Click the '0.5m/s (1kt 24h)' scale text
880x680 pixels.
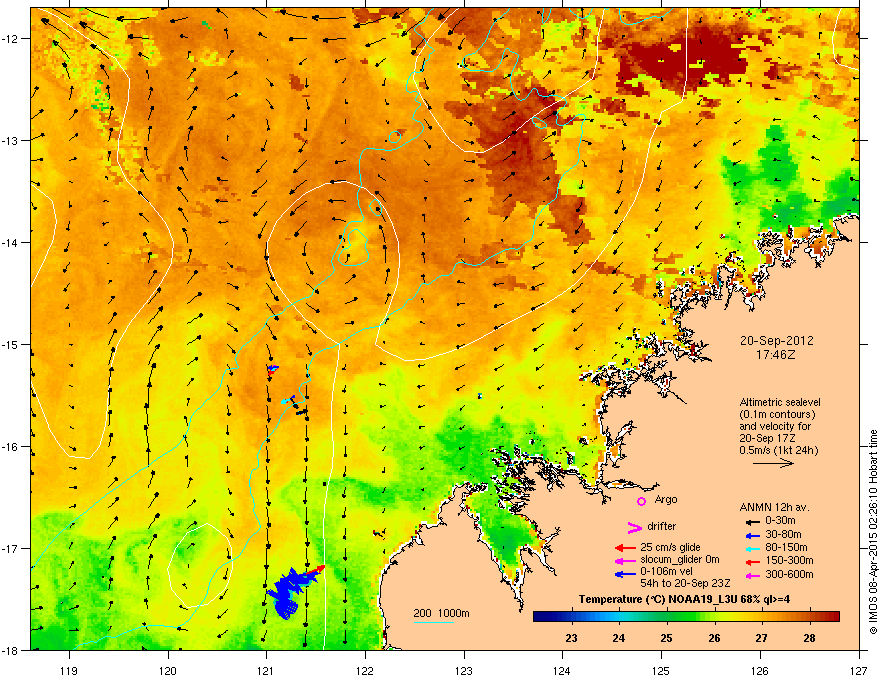(x=778, y=451)
